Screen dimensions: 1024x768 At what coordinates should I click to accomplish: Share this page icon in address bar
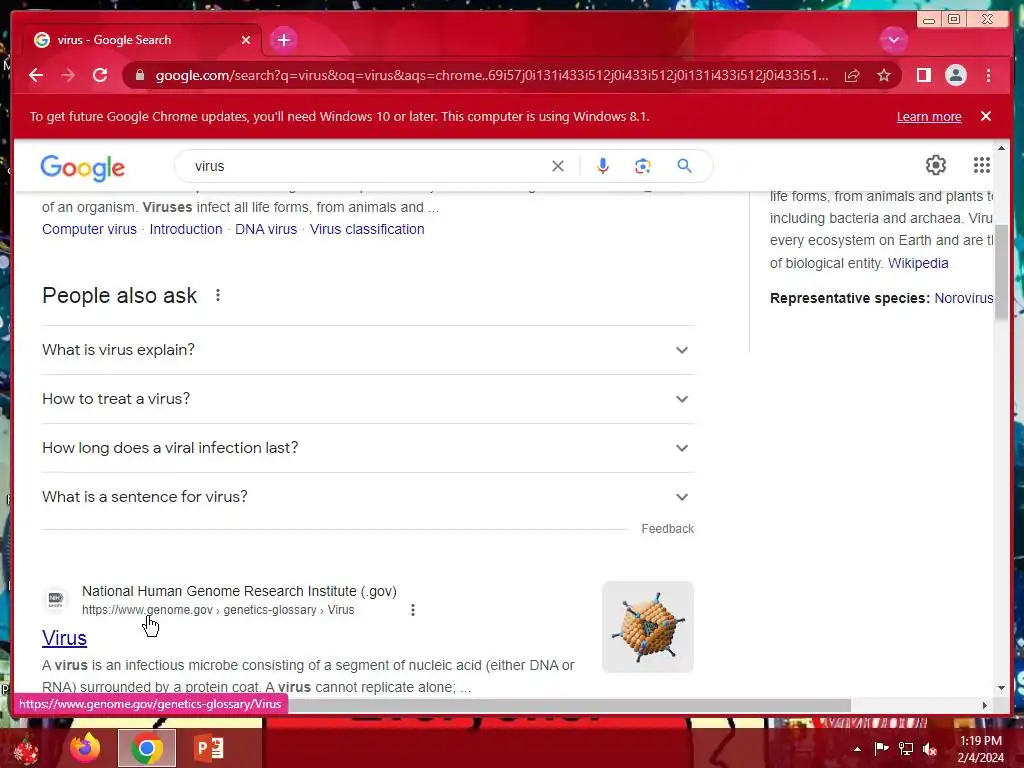[852, 75]
